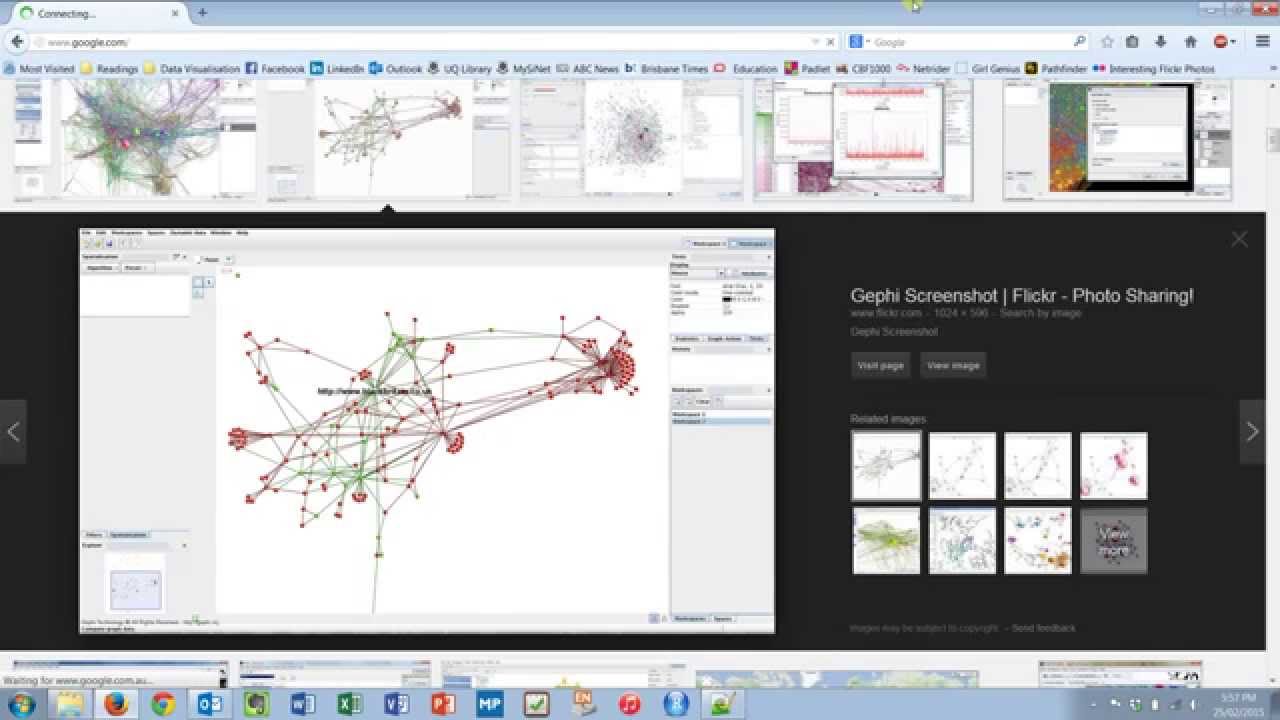Viewport: 1280px width, 720px height.
Task: Open the bookmarks list clipboard icon
Action: (x=1132, y=42)
